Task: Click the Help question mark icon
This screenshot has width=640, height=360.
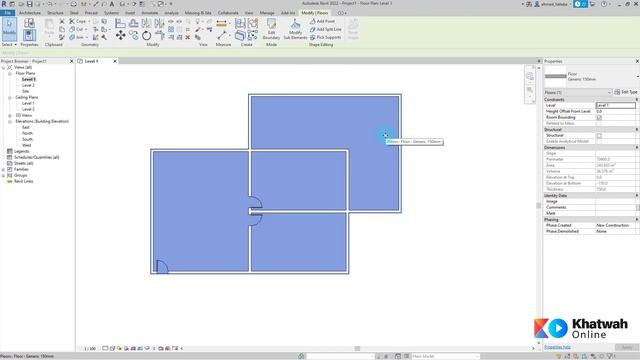Action: tap(604, 4)
